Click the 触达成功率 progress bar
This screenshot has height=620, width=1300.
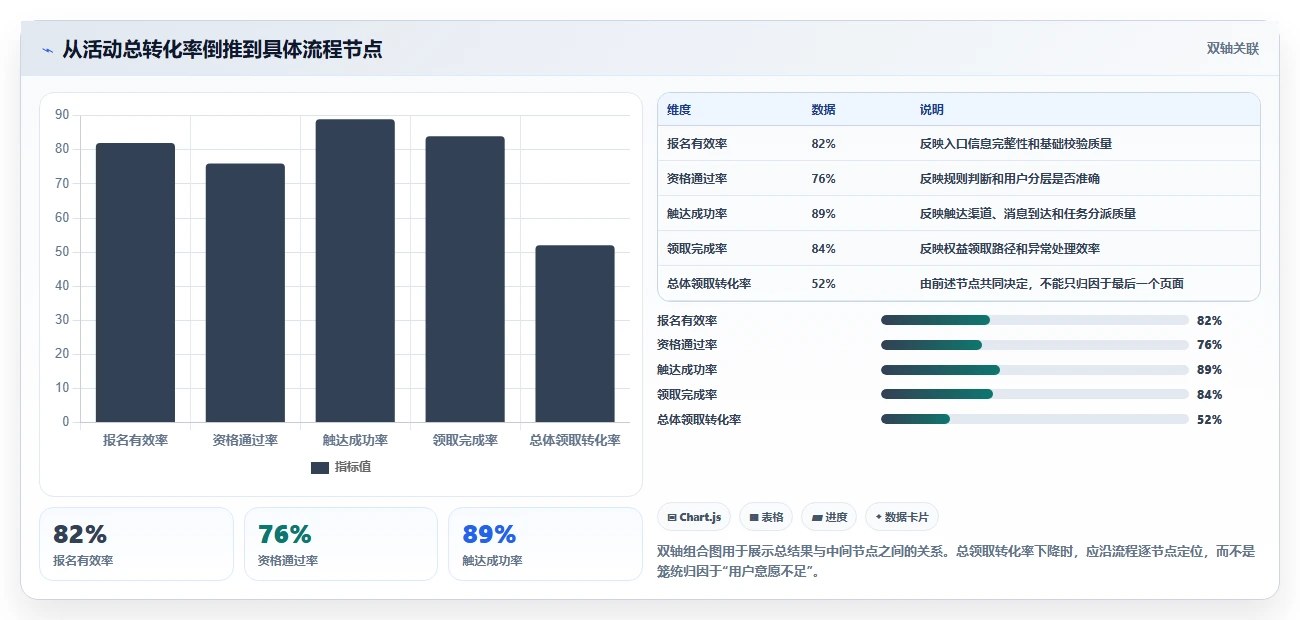point(1034,370)
